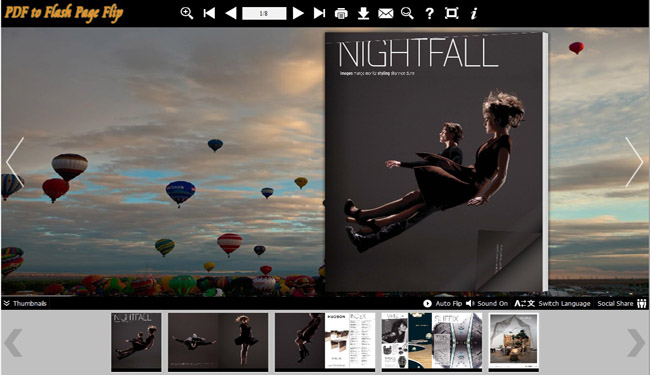
Task: Toggle Sound On
Action: (x=487, y=303)
